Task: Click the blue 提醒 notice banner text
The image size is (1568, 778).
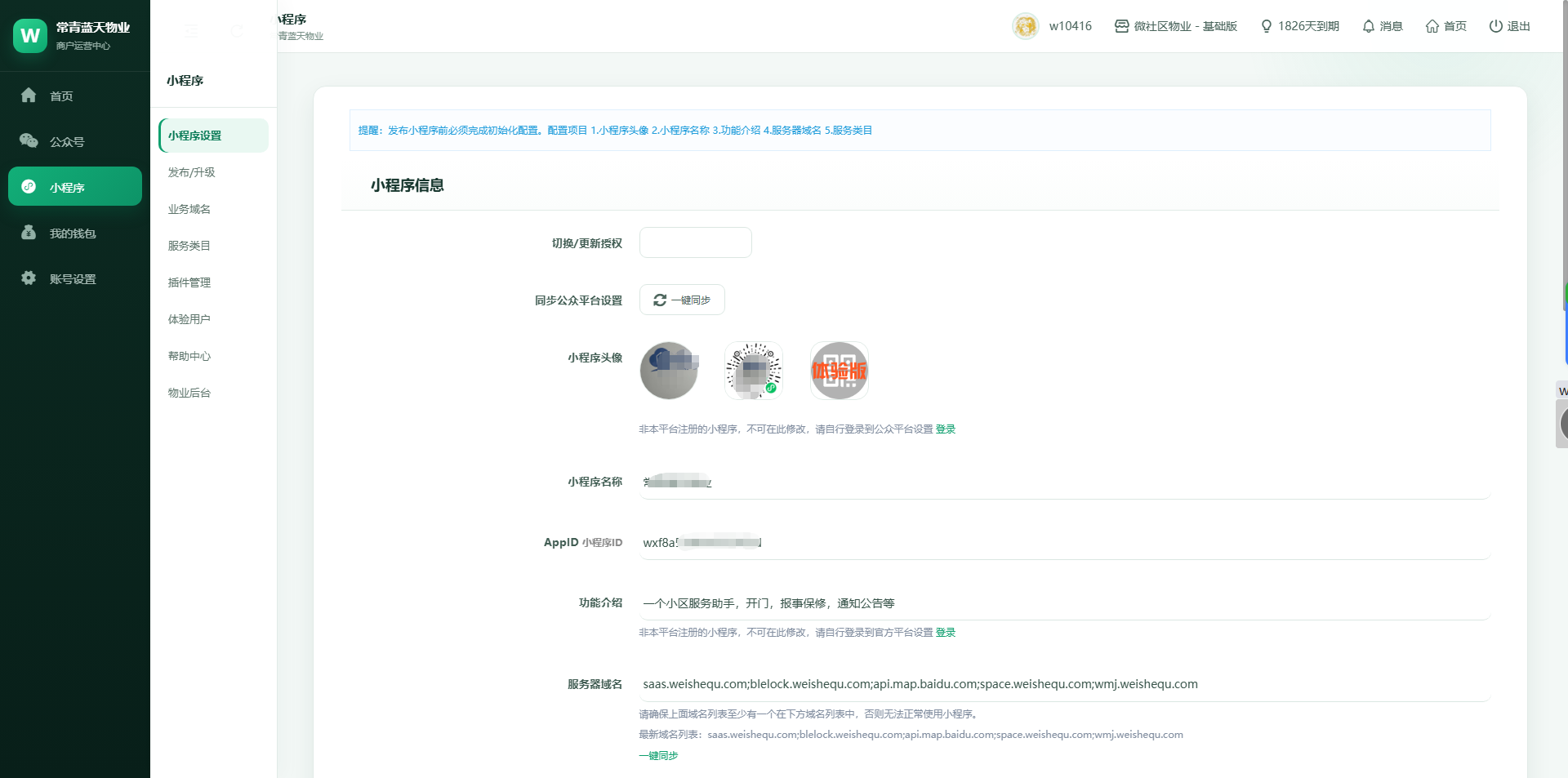Action: click(615, 131)
